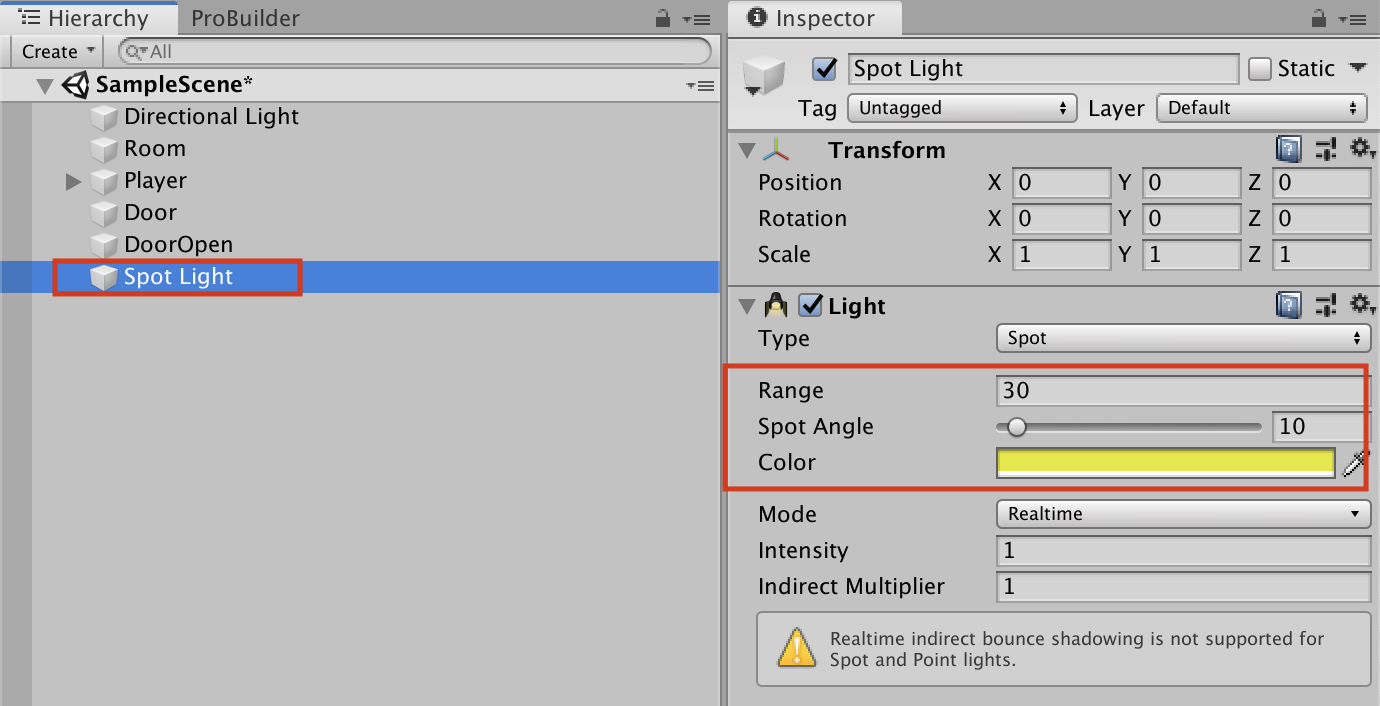Image resolution: width=1380 pixels, height=706 pixels.
Task: Click the Range input field
Action: point(1182,390)
